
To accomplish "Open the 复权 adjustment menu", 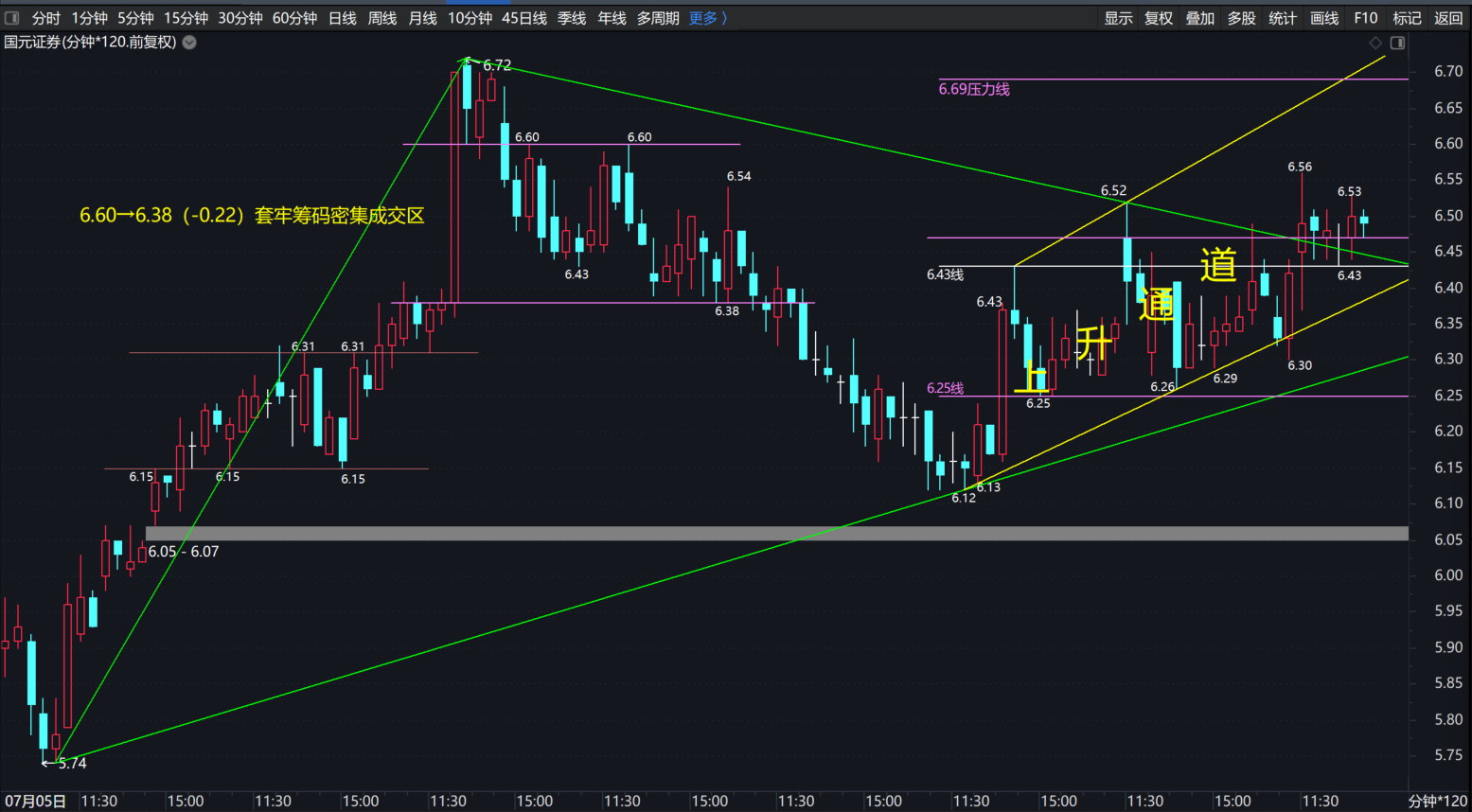I will 1159,18.
